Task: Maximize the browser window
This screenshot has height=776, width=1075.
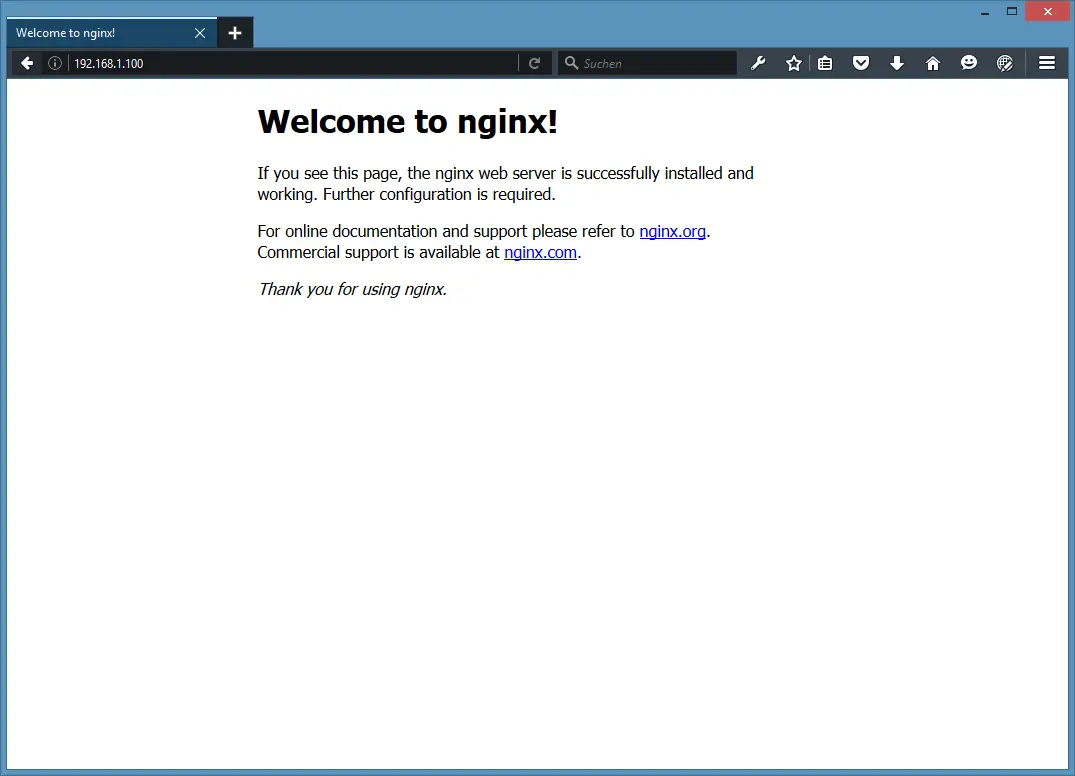Action: tap(1012, 11)
